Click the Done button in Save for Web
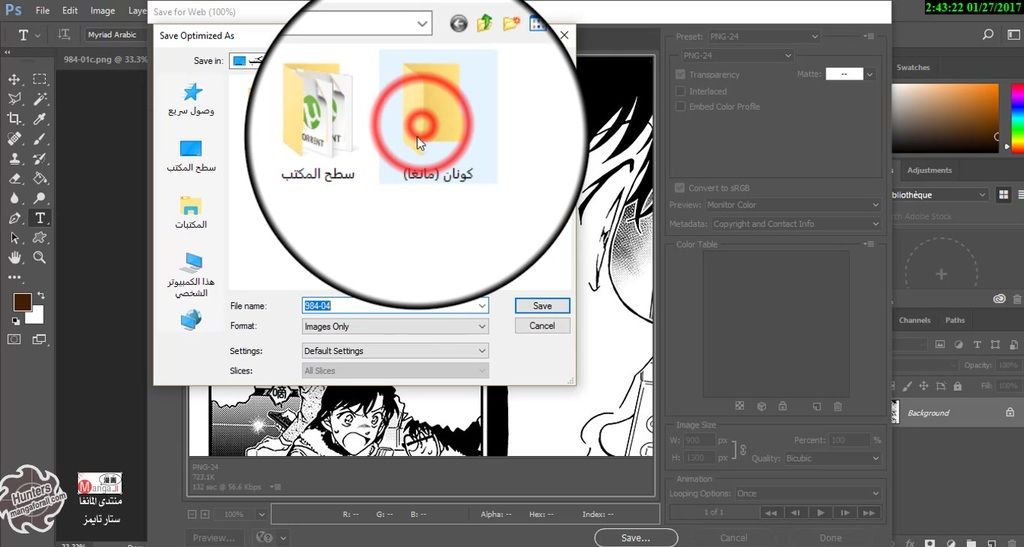This screenshot has width=1024, height=547. click(x=831, y=538)
